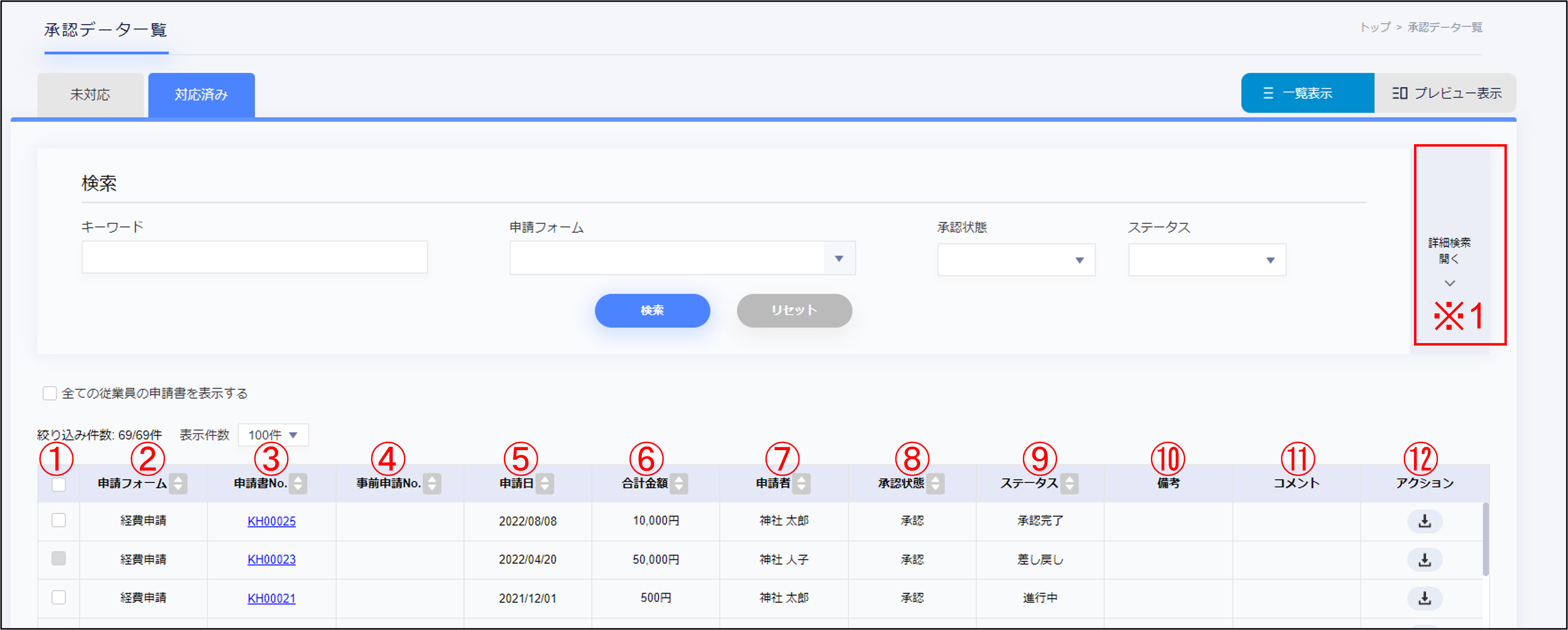This screenshot has width=1568, height=630.
Task: Select プレビュー表示 view mode
Action: 1445,93
